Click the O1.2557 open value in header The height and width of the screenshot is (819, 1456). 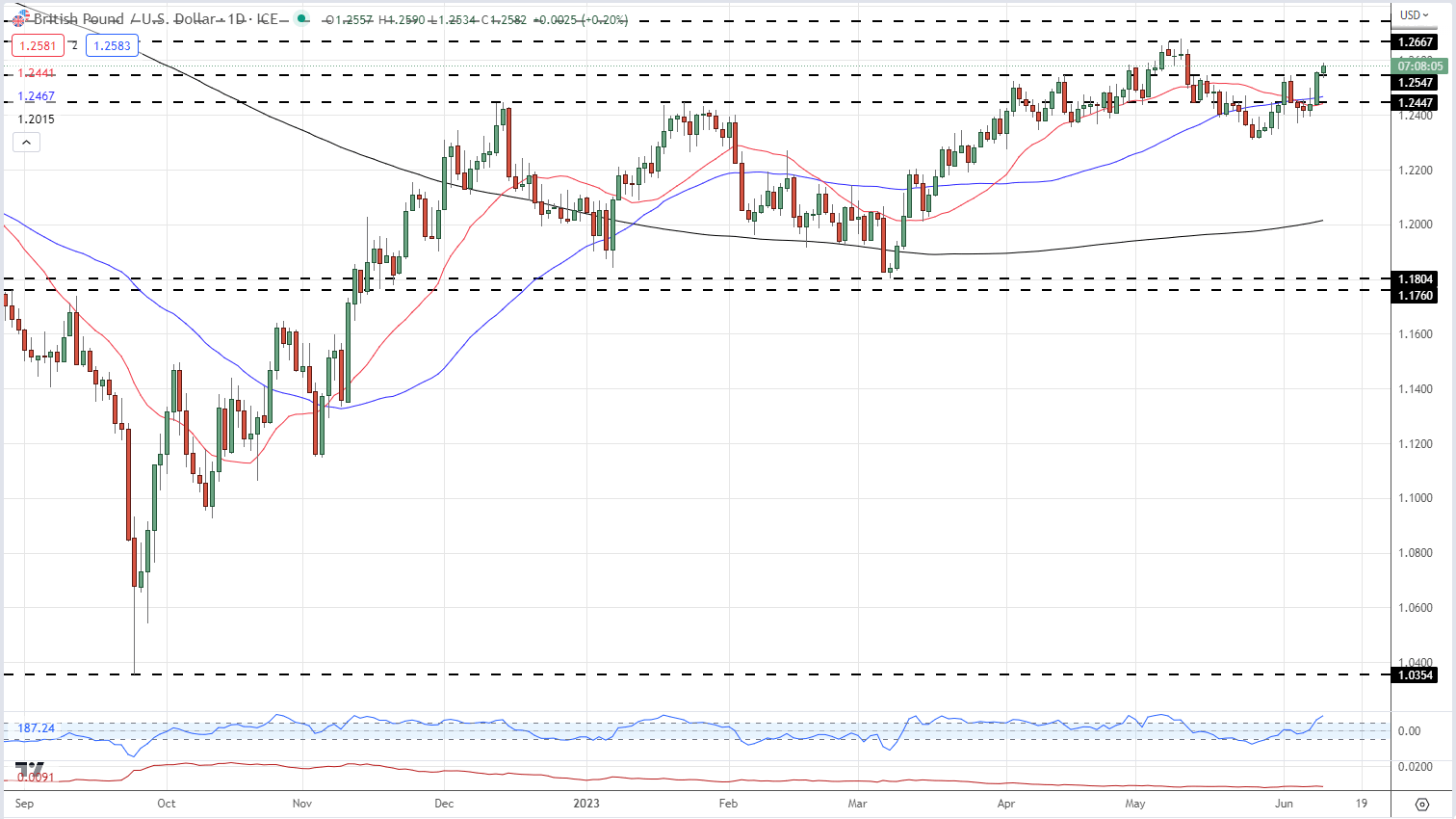point(350,19)
